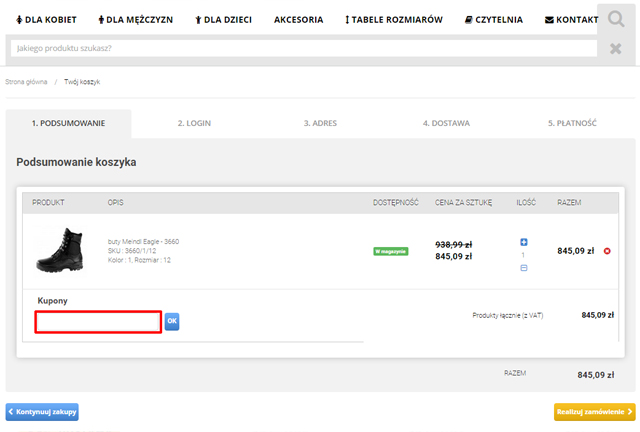This screenshot has height=432, width=640.
Task: Click the W magazynie availability badge
Action: (391, 251)
